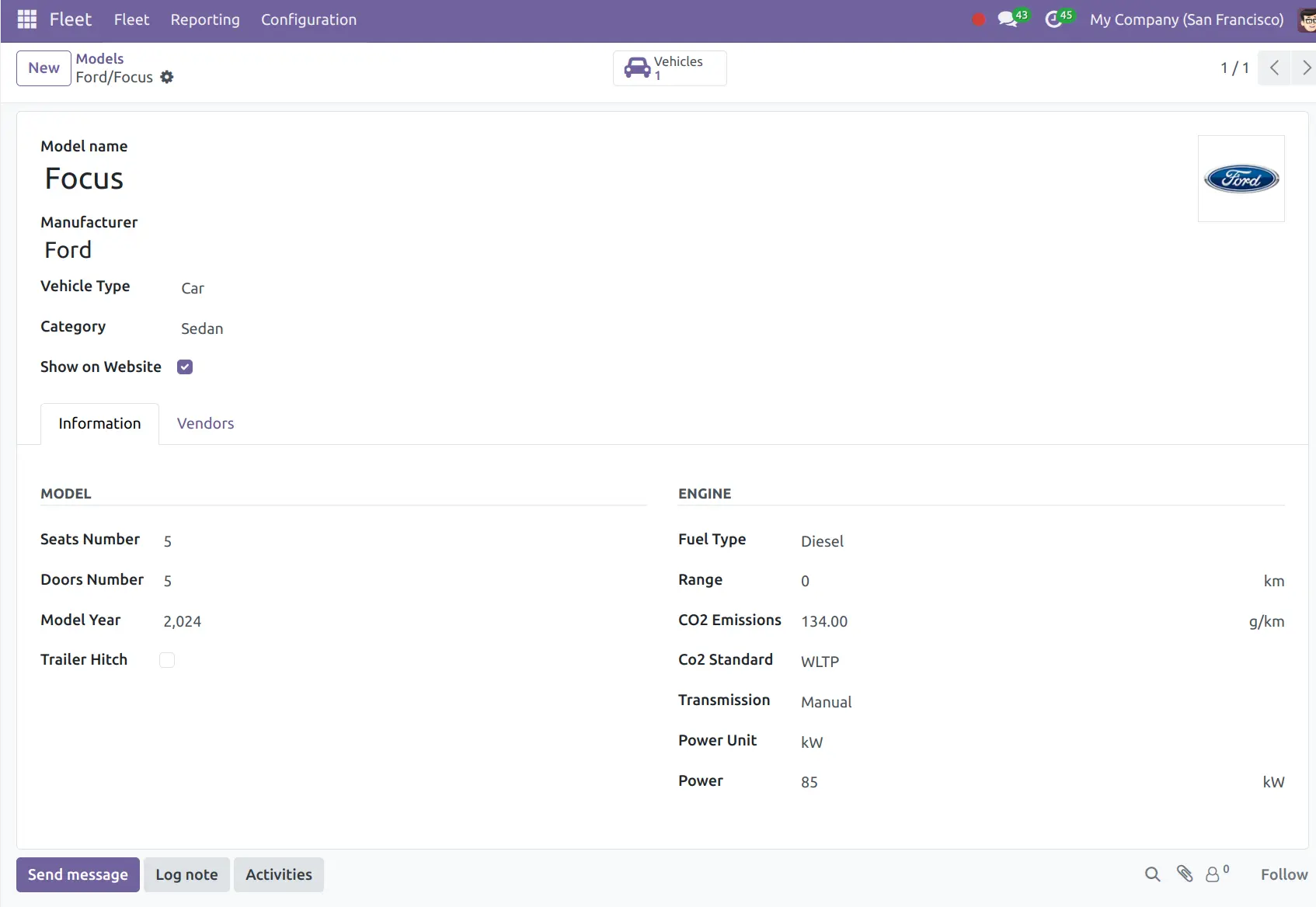
Task: Open the company selector My Company (San Francisco)
Action: [x=1186, y=19]
